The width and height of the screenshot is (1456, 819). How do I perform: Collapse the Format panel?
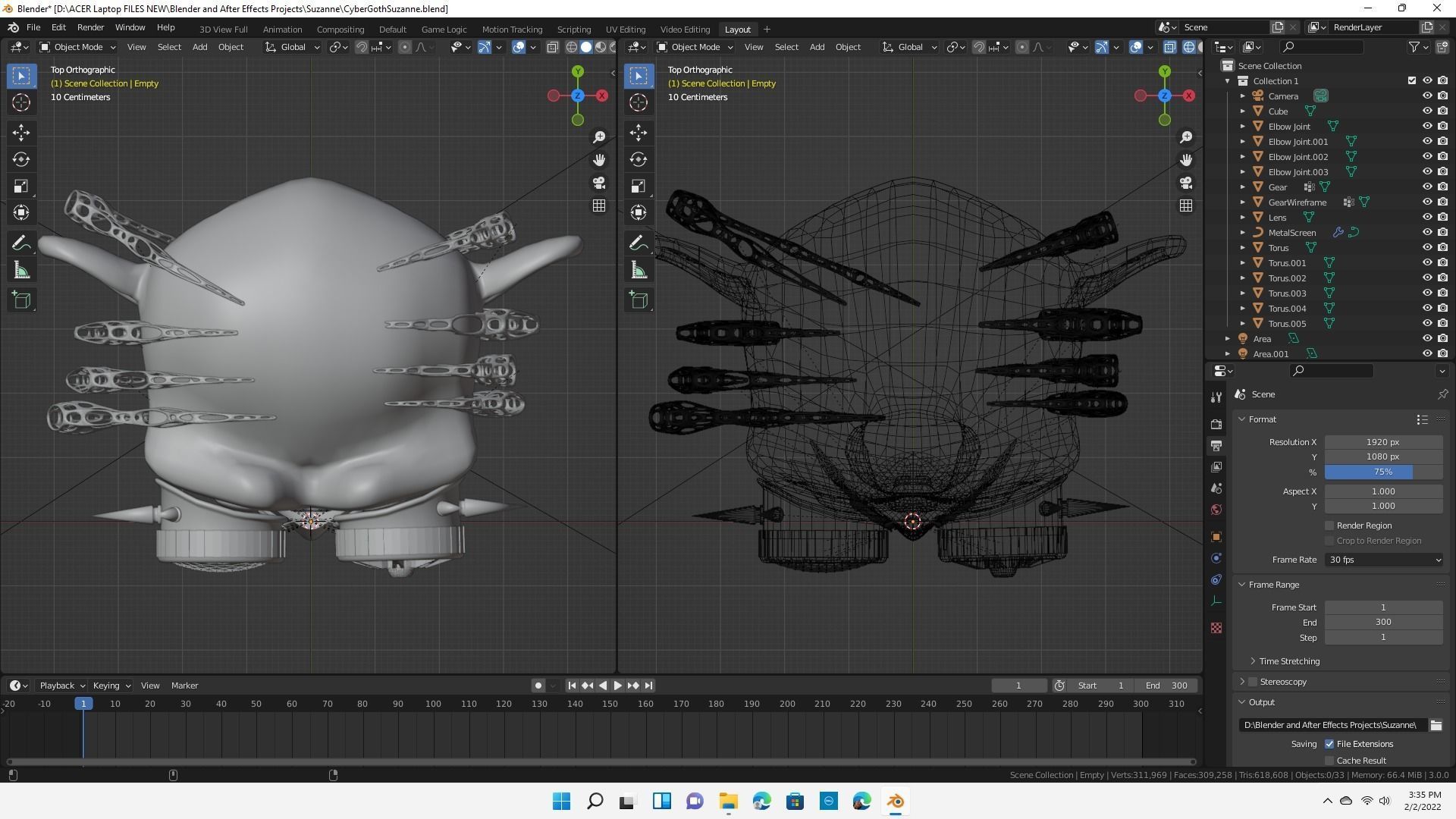[1242, 419]
